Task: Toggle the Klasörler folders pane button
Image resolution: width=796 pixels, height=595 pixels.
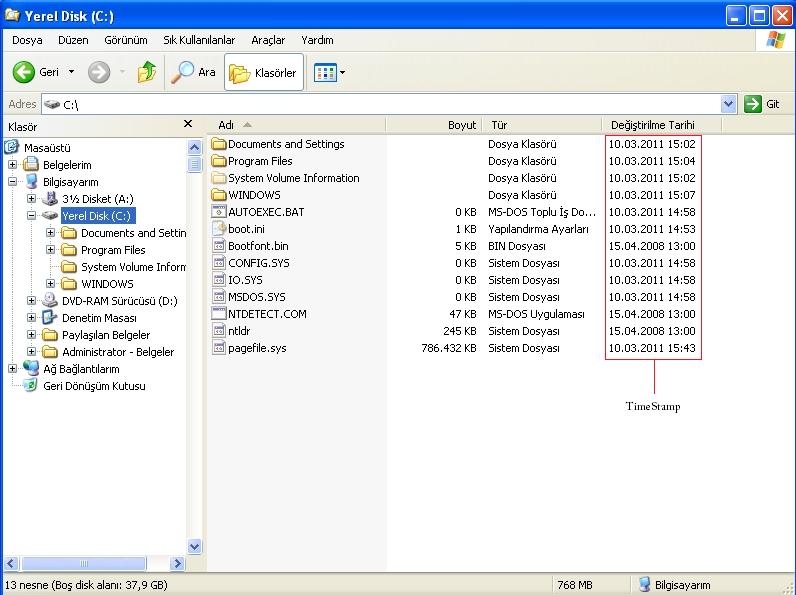Action: click(x=264, y=73)
